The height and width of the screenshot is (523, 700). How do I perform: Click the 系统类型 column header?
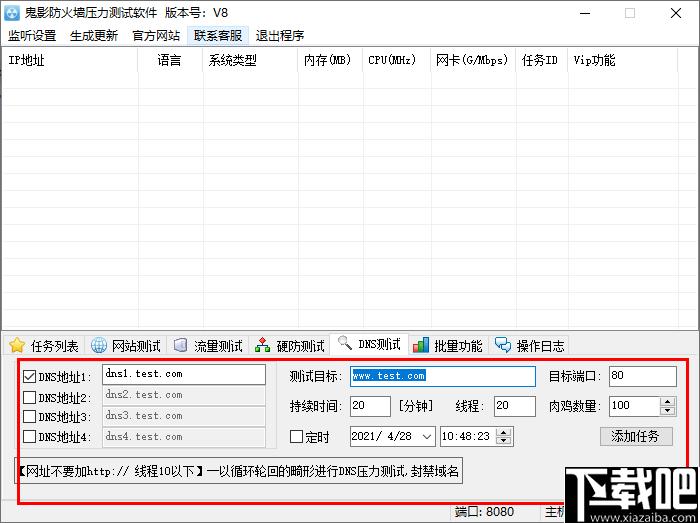[250, 60]
